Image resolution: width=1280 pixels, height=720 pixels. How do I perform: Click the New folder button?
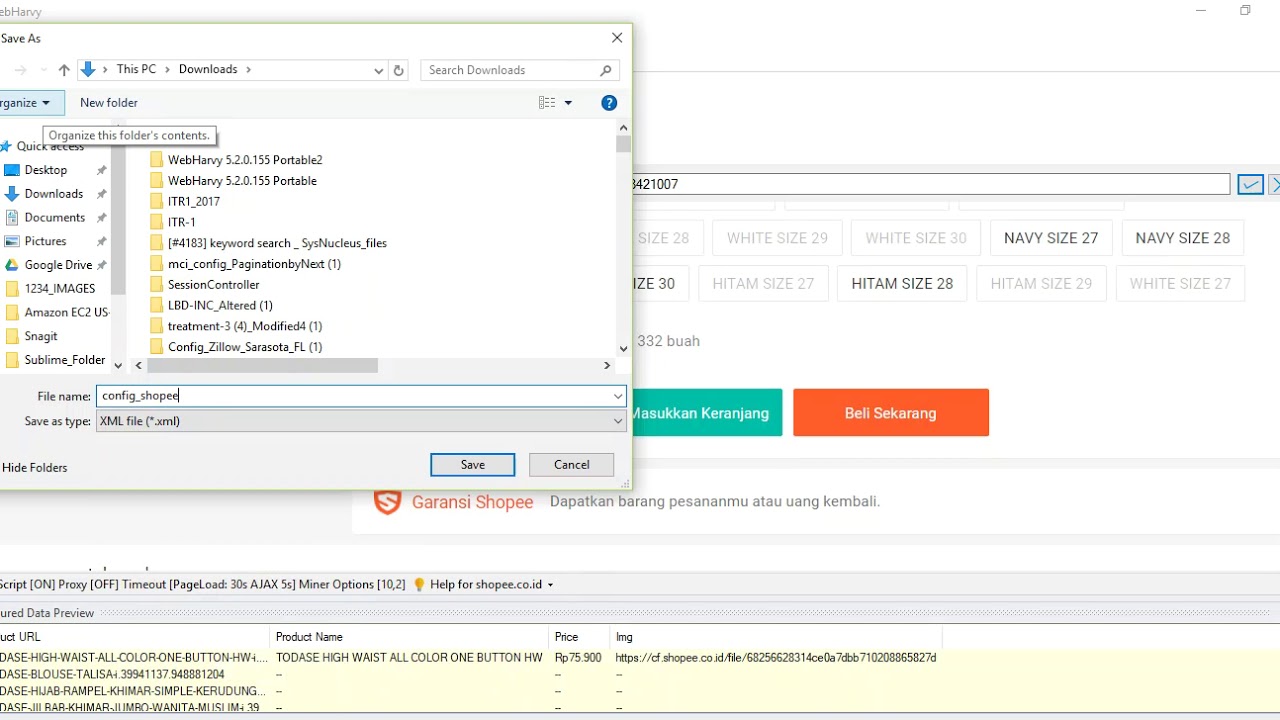[109, 103]
